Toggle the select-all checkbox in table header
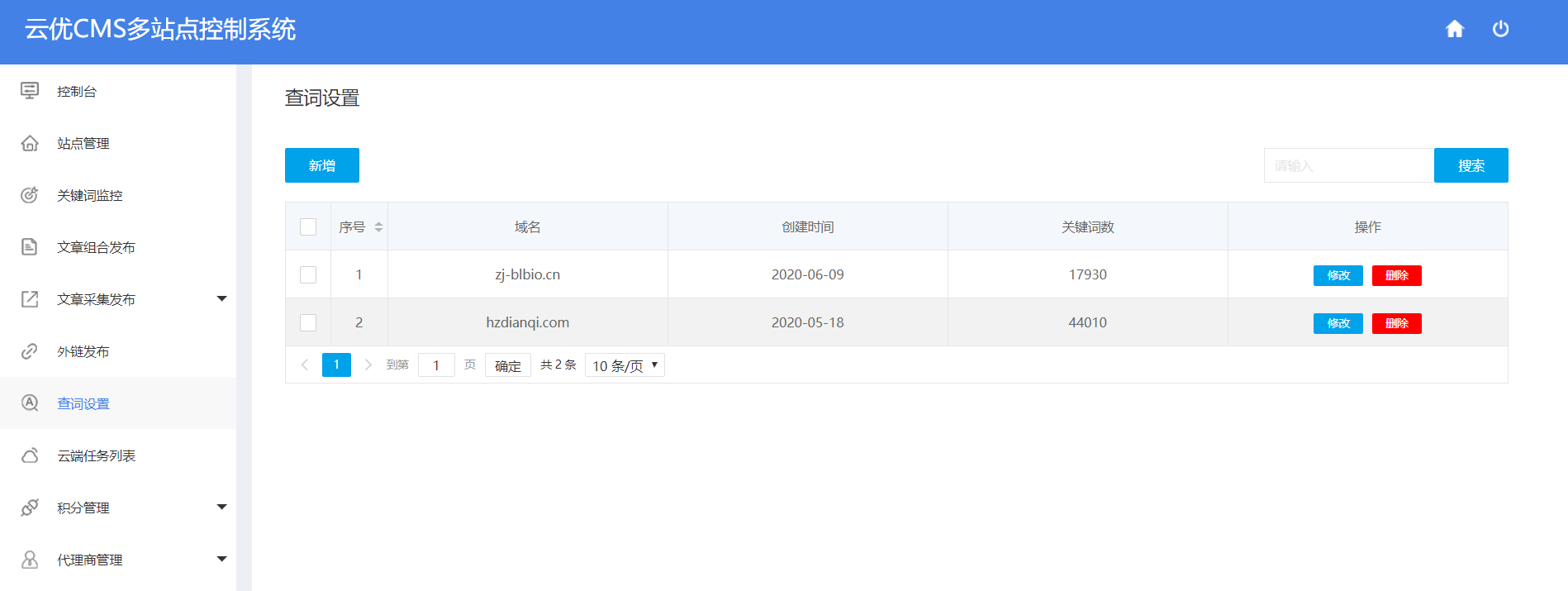1568x591 pixels. coord(308,226)
